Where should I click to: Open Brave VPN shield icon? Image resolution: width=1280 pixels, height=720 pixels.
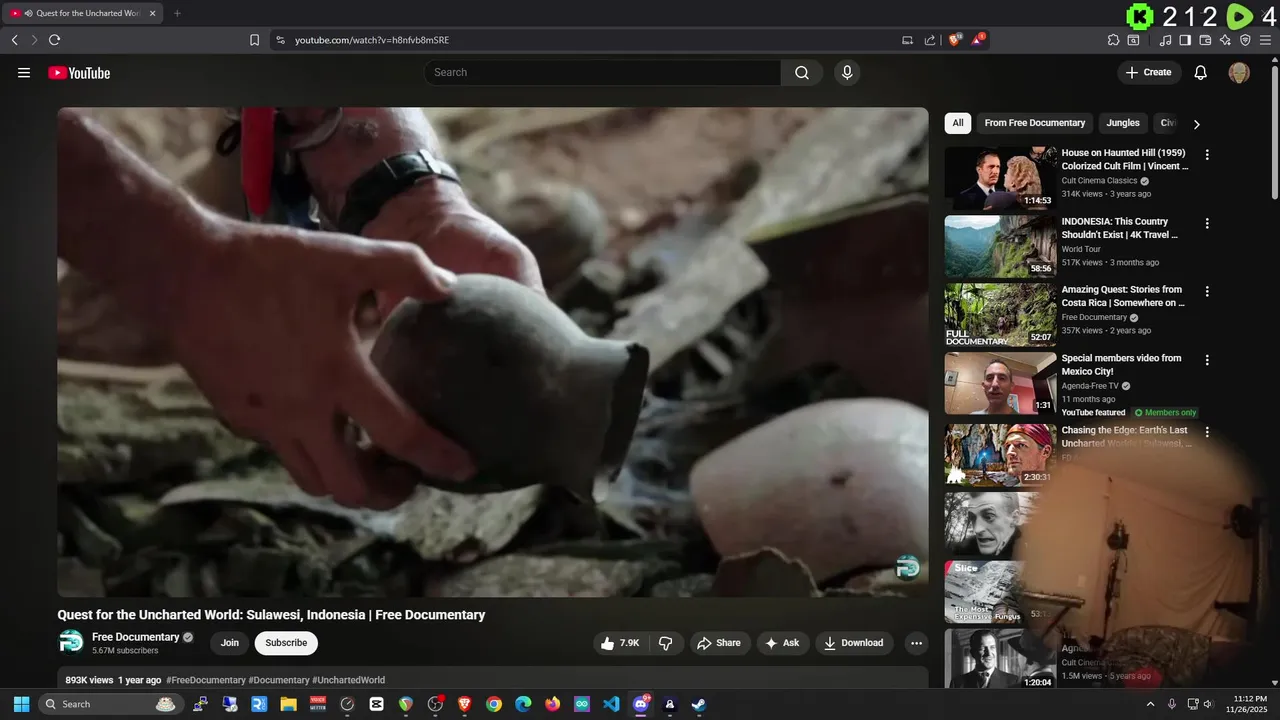[x=1245, y=40]
